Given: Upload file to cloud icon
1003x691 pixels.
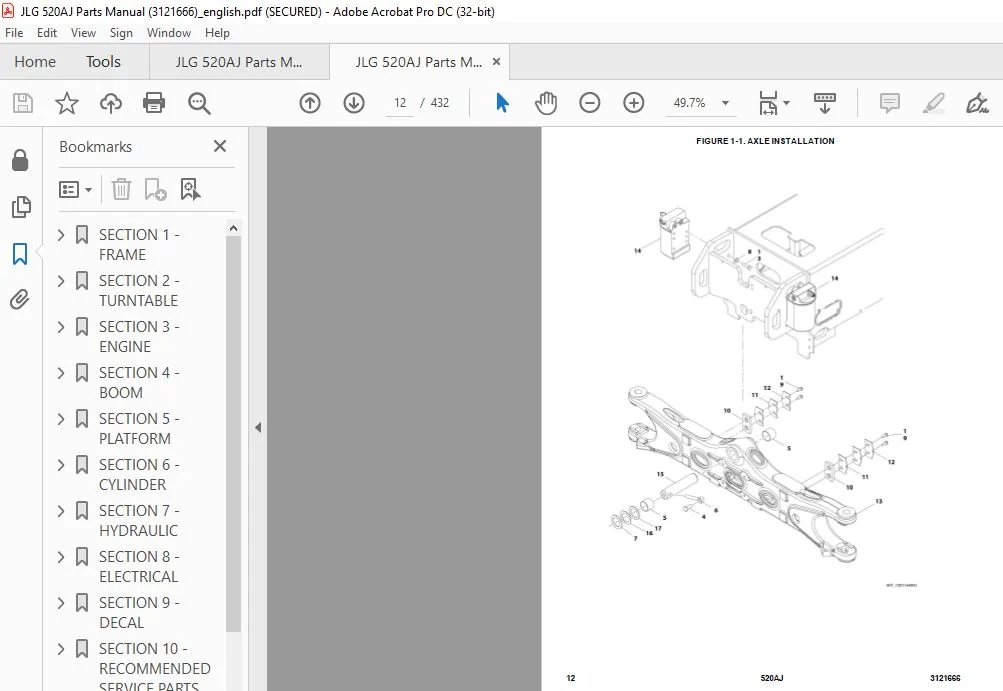Looking at the screenshot, I should [x=111, y=103].
